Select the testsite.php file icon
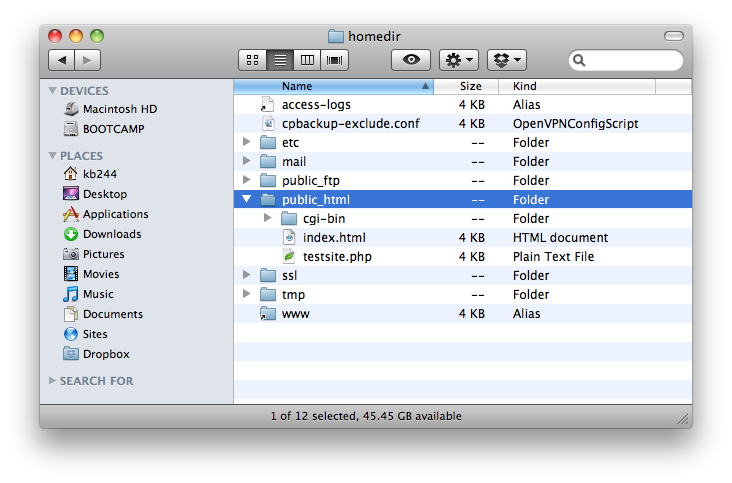The height and width of the screenshot is (483, 732). click(289, 257)
